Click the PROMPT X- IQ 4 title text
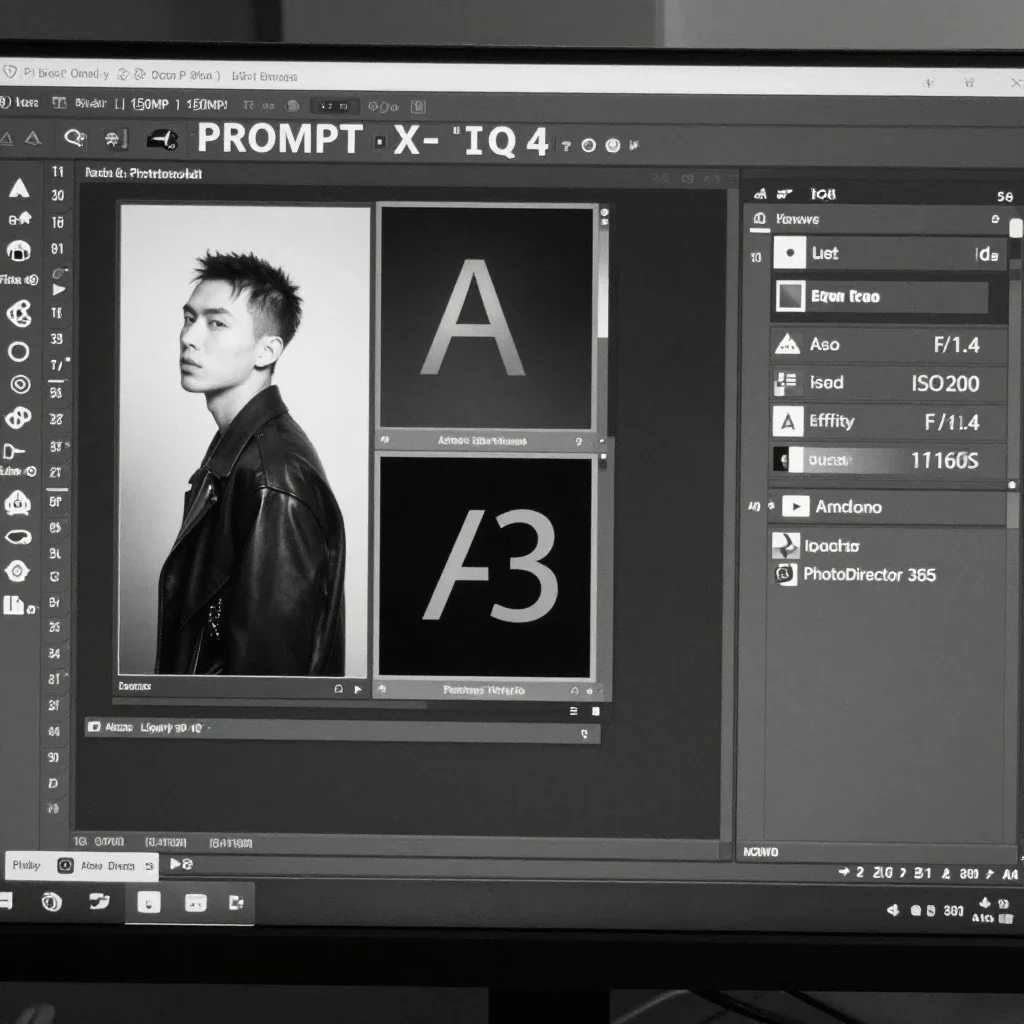This screenshot has height=1024, width=1024. click(372, 140)
